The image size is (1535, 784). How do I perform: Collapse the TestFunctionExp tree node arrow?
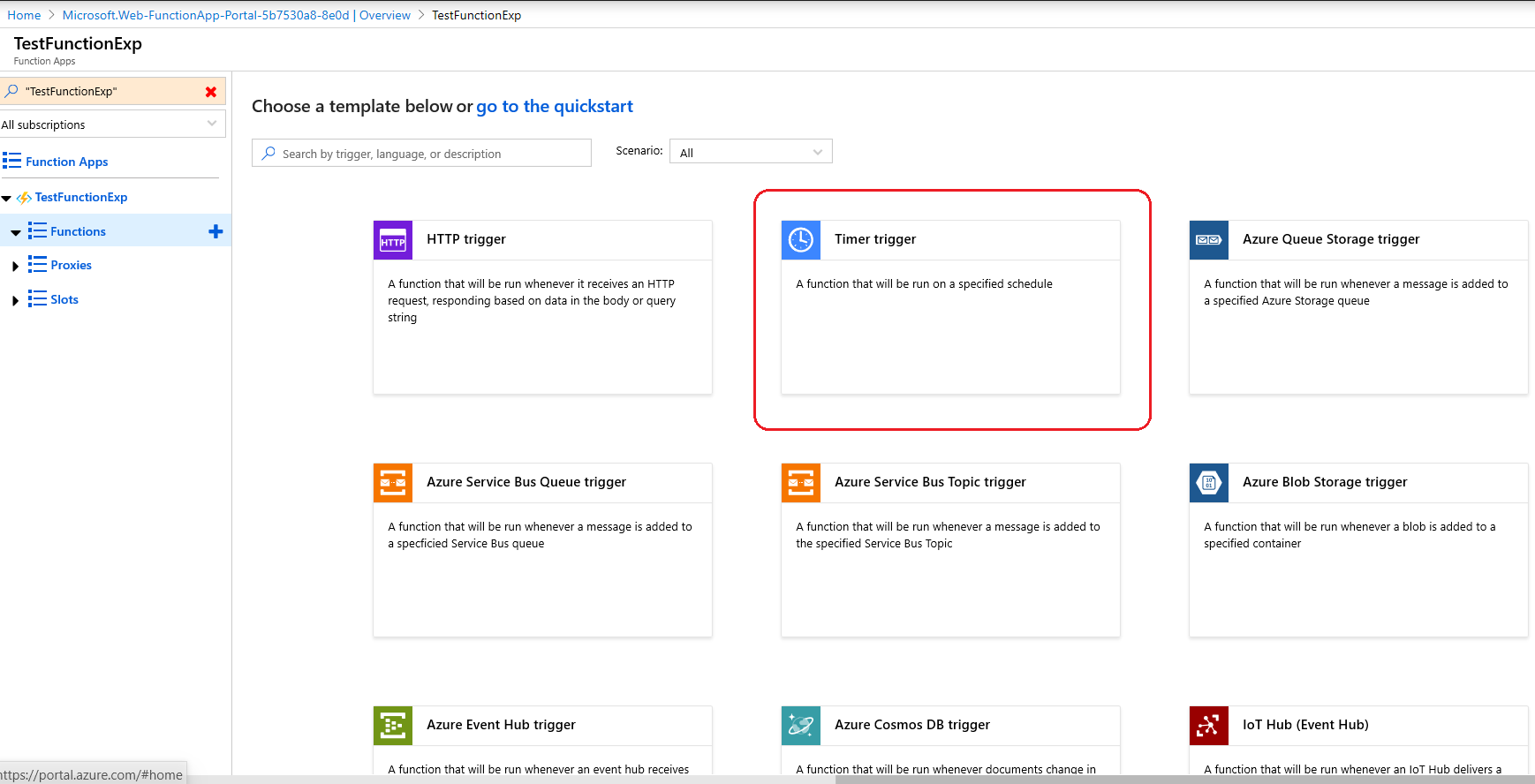tap(6, 199)
